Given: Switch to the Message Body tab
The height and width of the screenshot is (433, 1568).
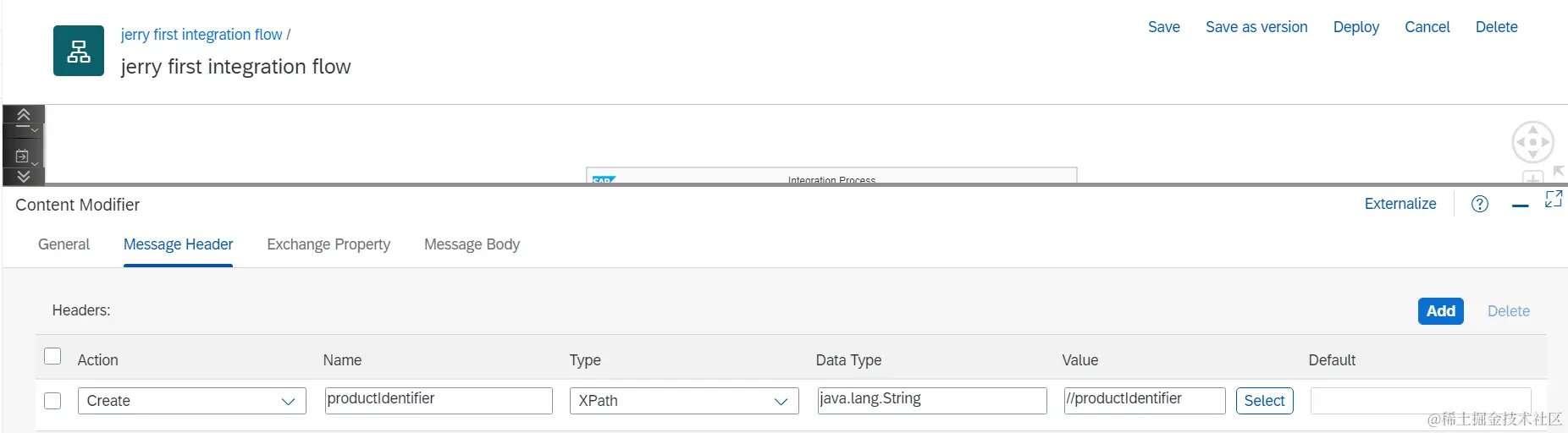Looking at the screenshot, I should tap(472, 244).
